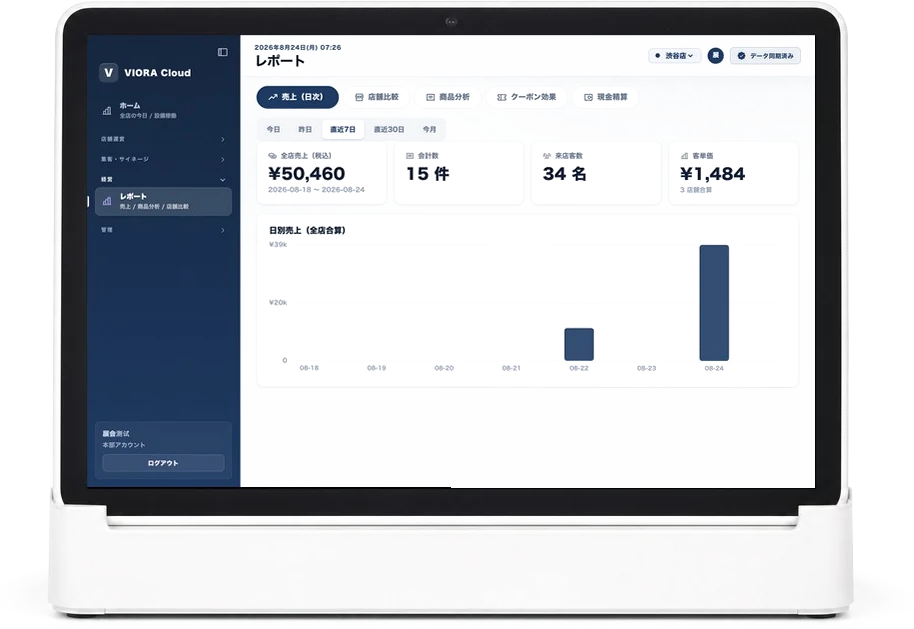Click the 2026年8月24日(月) 07:26 timestamp

pyautogui.click(x=298, y=47)
